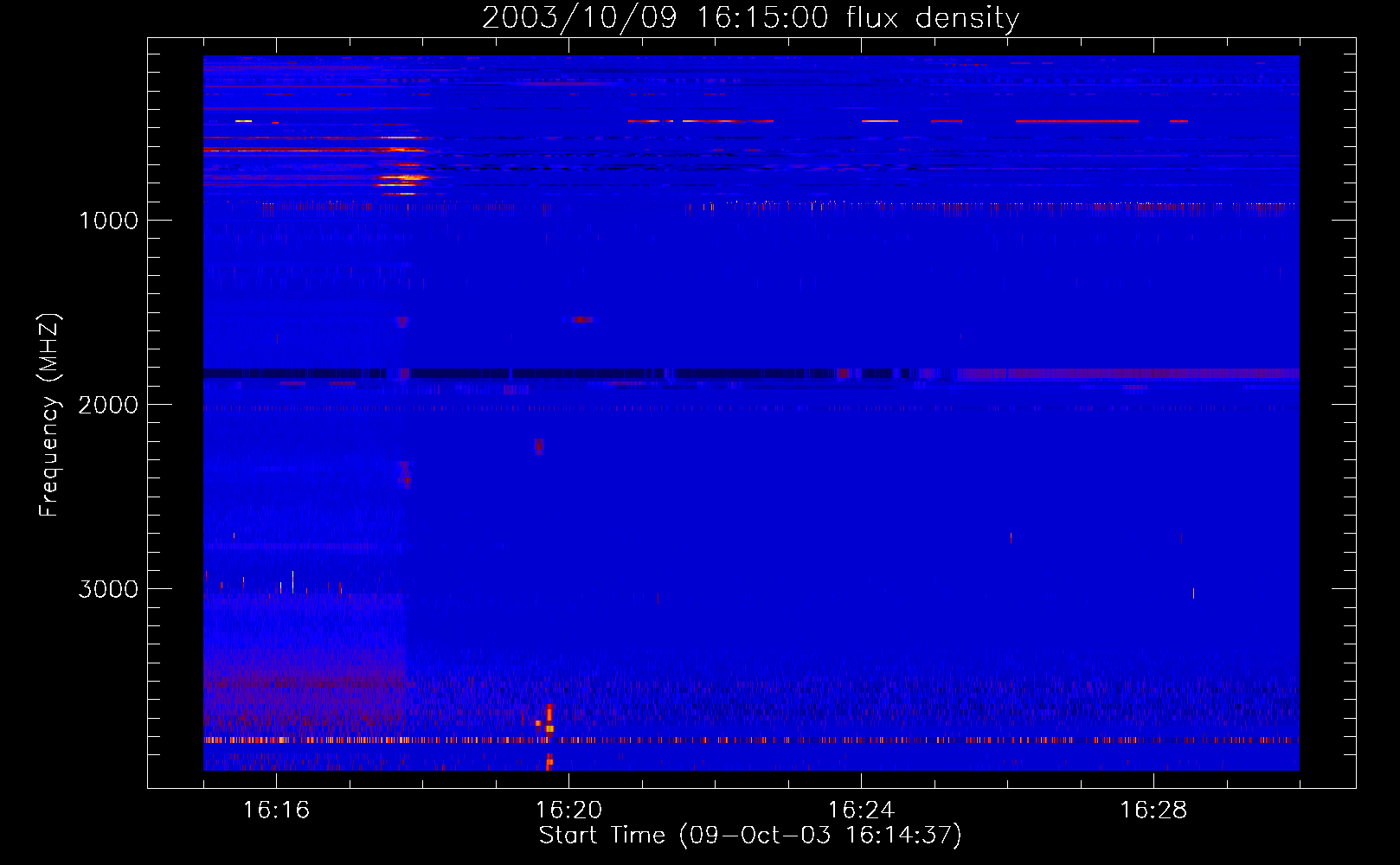
Task: Click the "16:28" time tick label
Action: click(x=1153, y=811)
